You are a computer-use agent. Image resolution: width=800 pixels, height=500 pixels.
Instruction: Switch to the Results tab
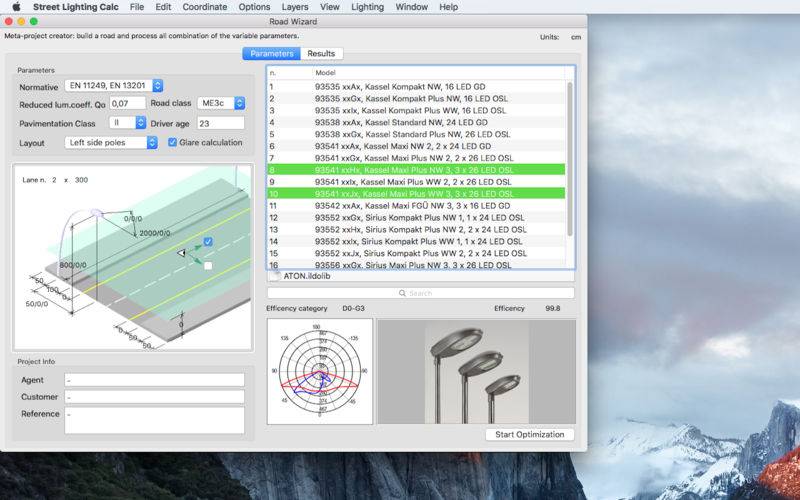[321, 54]
